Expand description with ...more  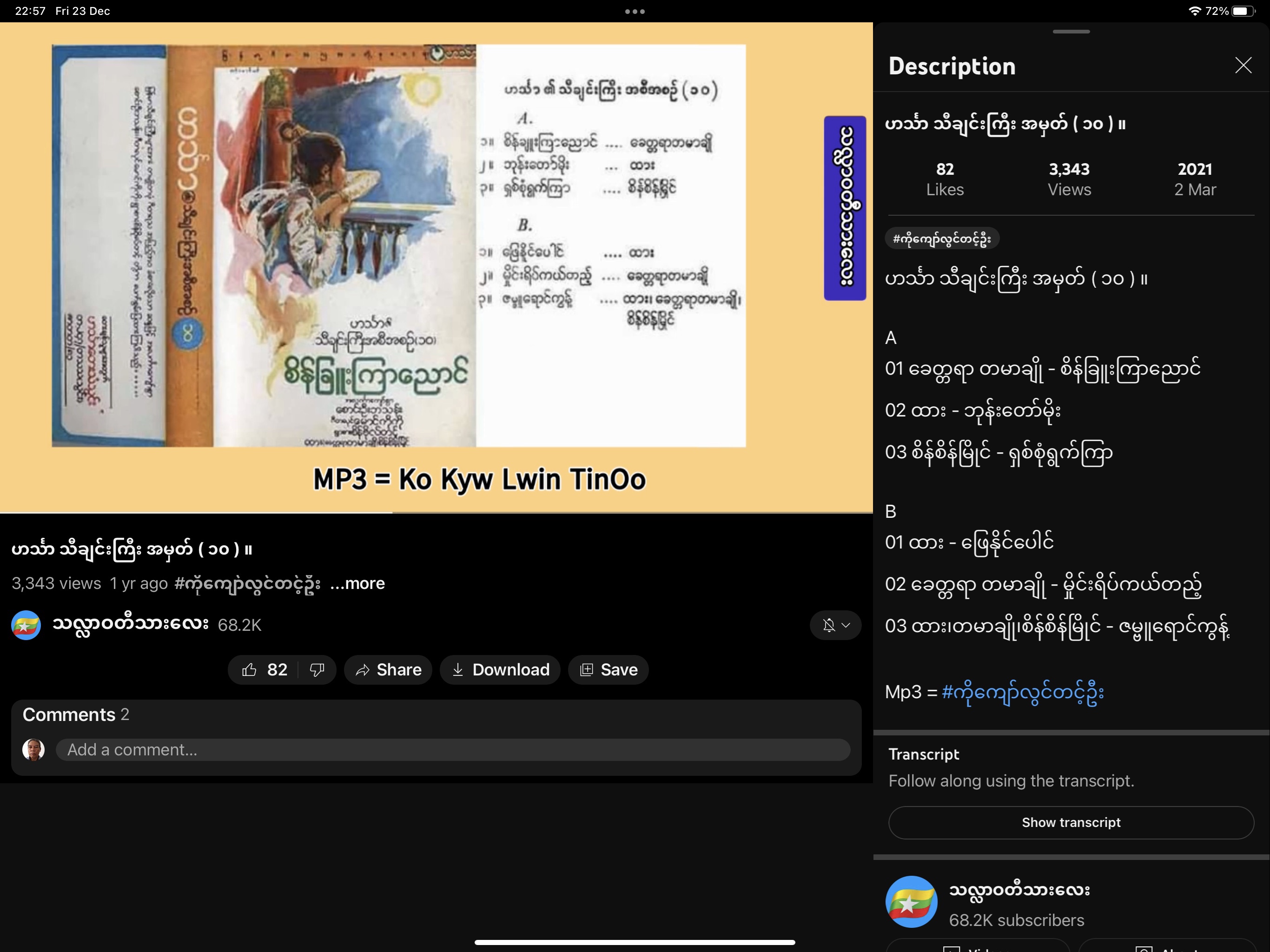357,583
